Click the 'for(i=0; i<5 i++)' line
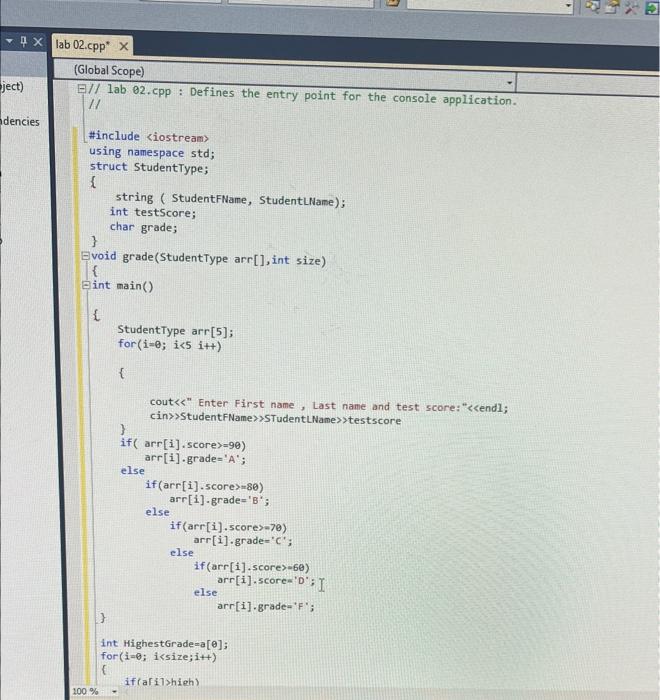Image resolution: width=660 pixels, height=700 pixels. (170, 345)
